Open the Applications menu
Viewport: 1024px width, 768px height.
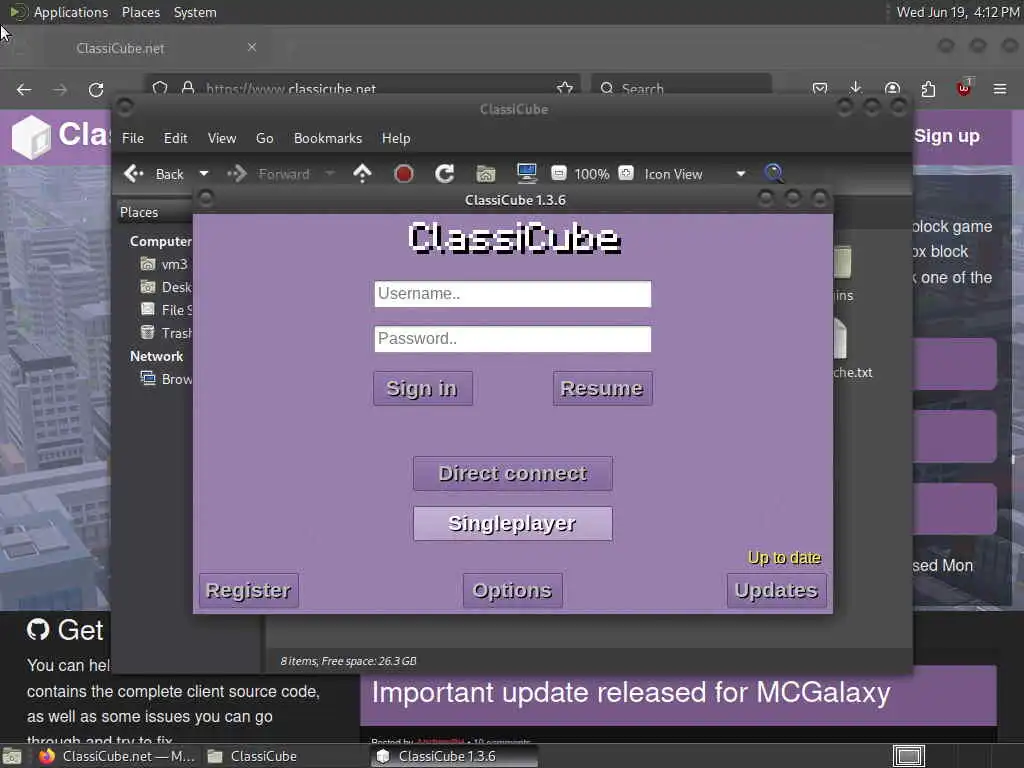[60, 12]
